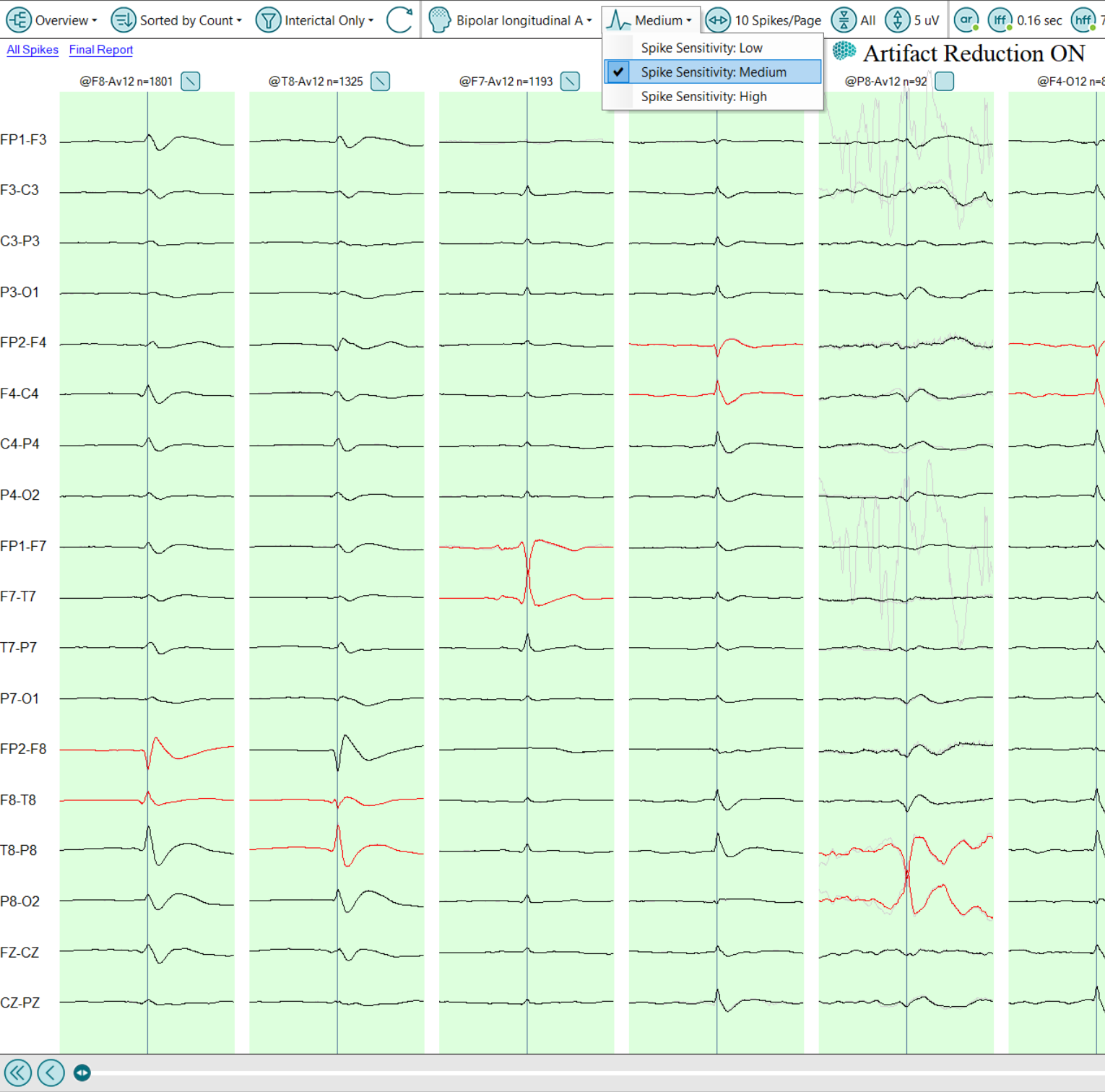Click the FP2-F4 channel label
The width and height of the screenshot is (1105, 1092).
24,342
